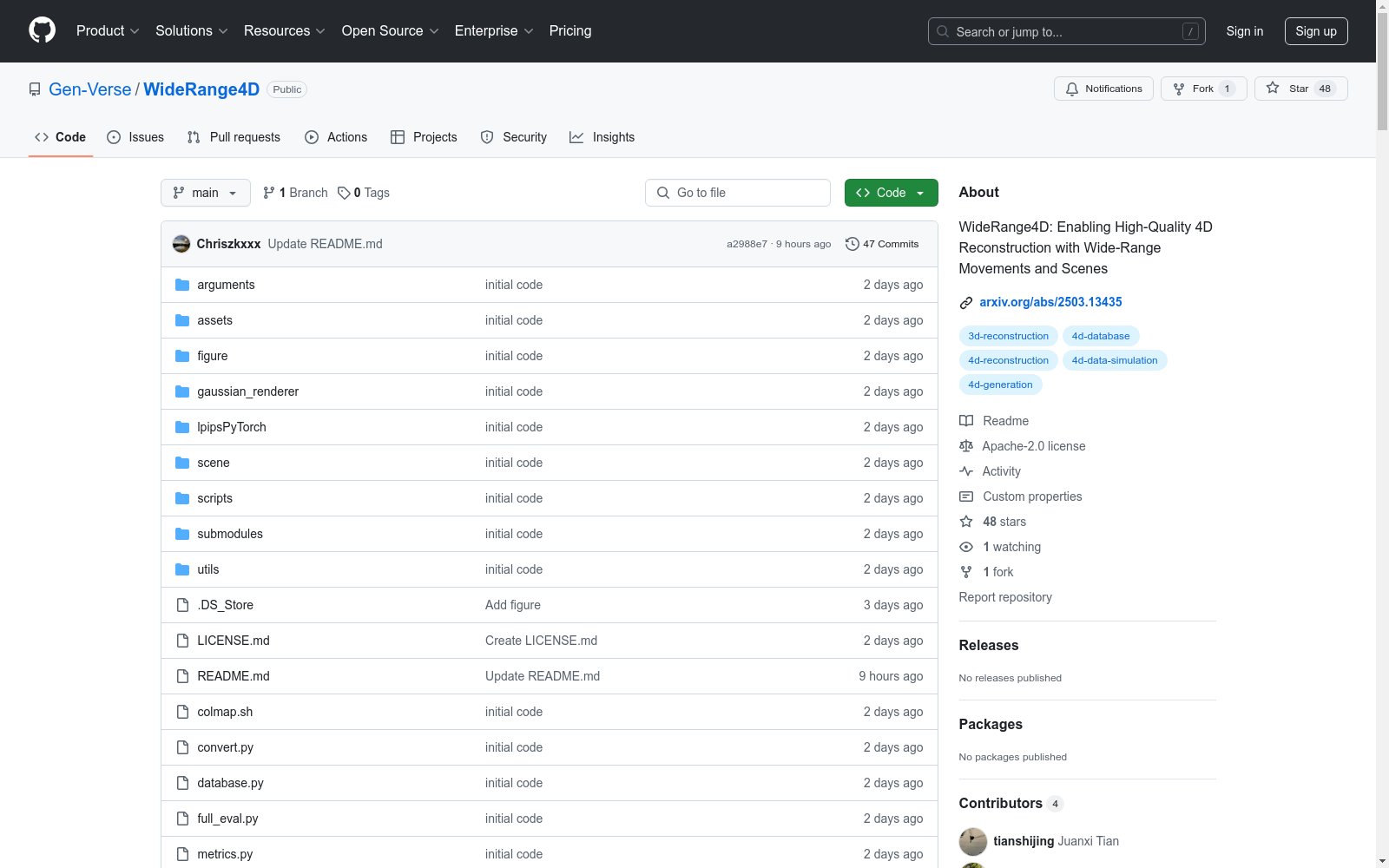Image resolution: width=1389 pixels, height=868 pixels.
Task: Click the bell icon in Notifications
Action: pos(1072,89)
